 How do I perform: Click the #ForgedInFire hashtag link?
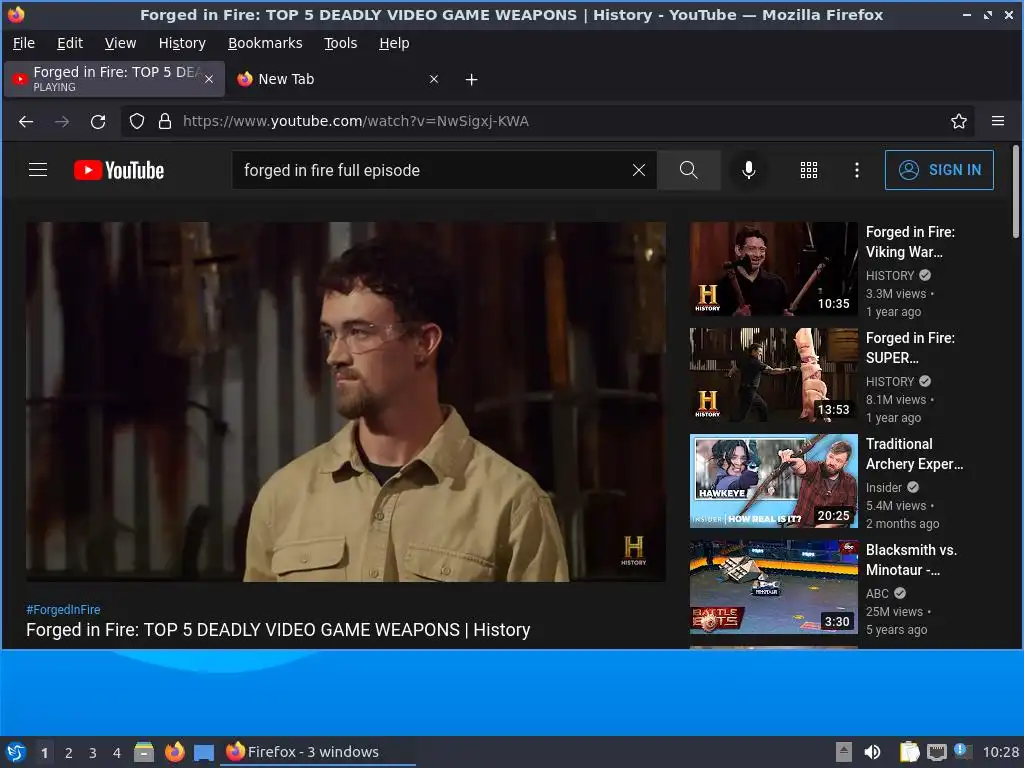tap(63, 609)
